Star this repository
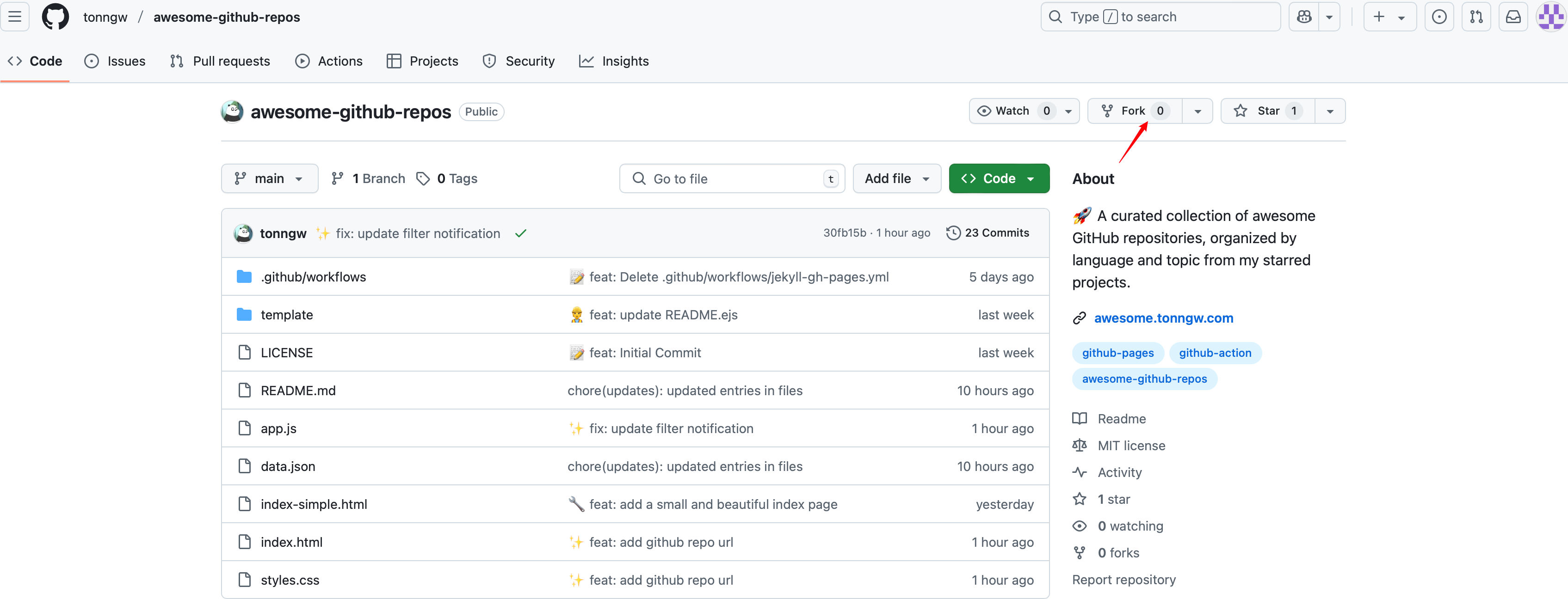This screenshot has width=1568, height=599. point(1268,110)
